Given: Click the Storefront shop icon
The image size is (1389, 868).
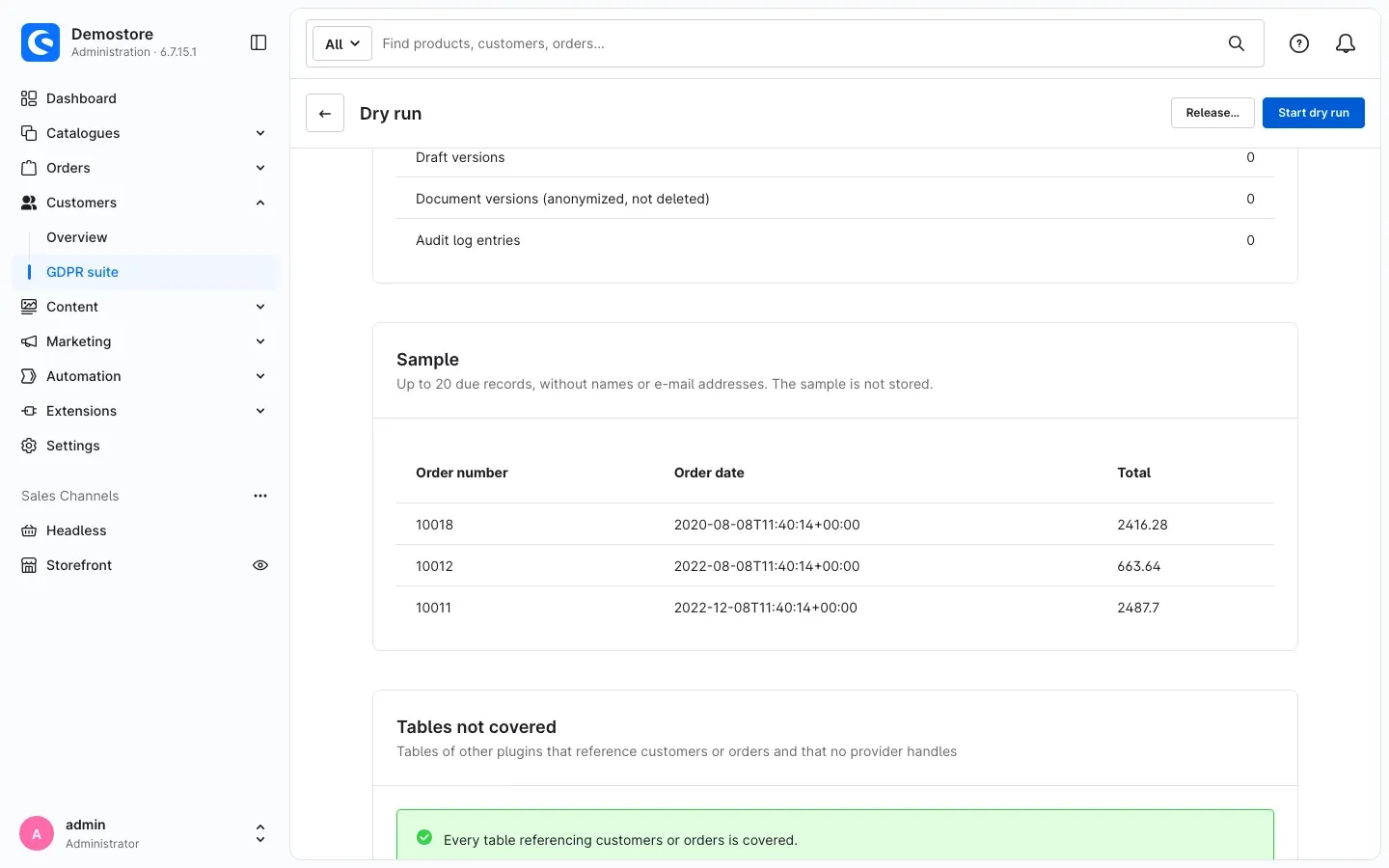Looking at the screenshot, I should point(29,565).
